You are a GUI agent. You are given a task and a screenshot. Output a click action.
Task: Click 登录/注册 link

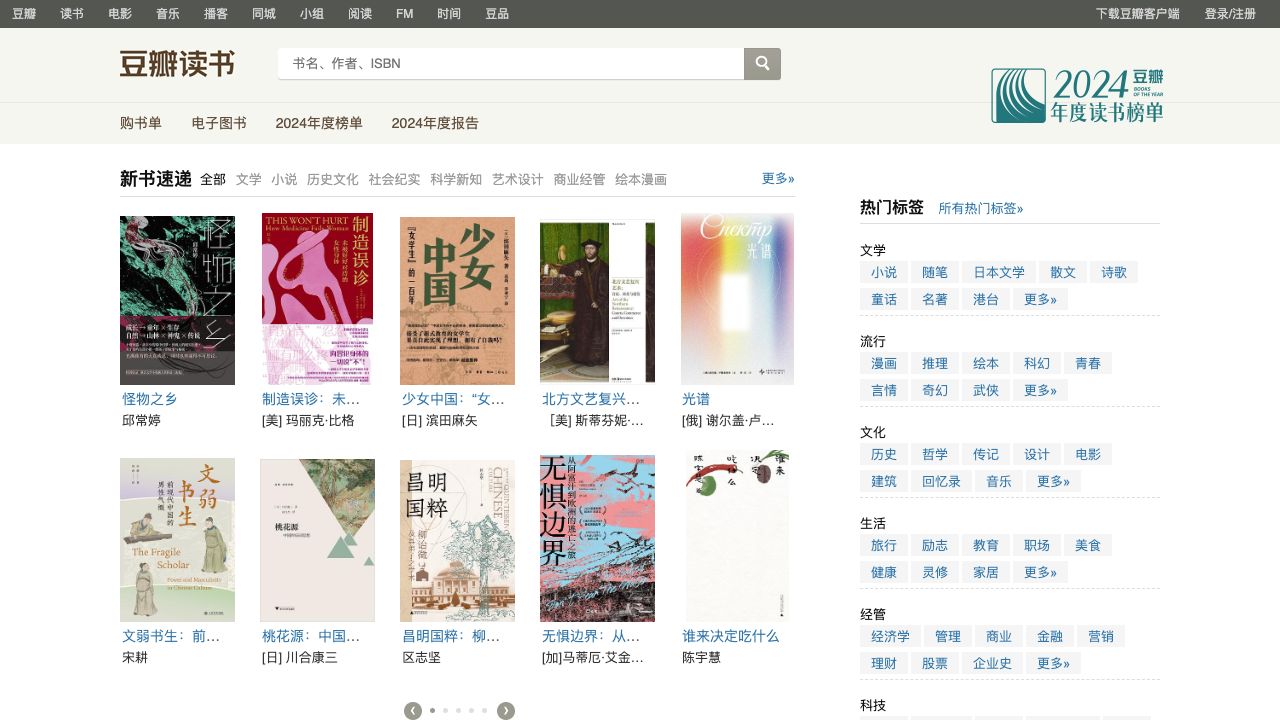[x=1230, y=14]
